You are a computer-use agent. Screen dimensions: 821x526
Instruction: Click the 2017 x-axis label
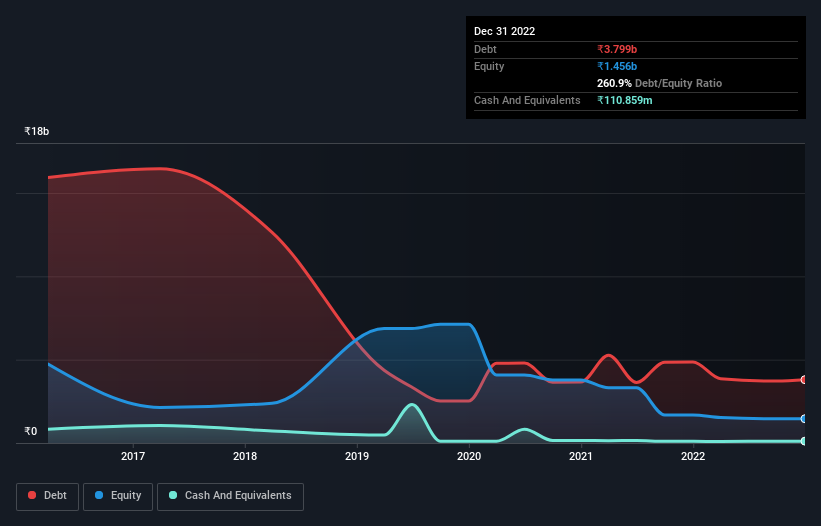click(x=133, y=456)
